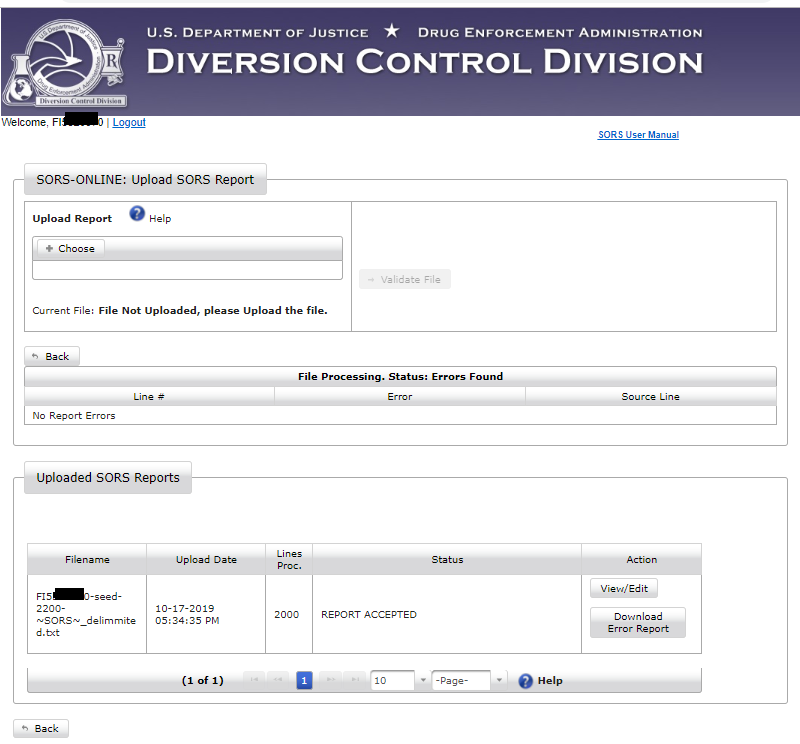Click Download Error Report button
This screenshot has height=744, width=800.
[x=638, y=623]
